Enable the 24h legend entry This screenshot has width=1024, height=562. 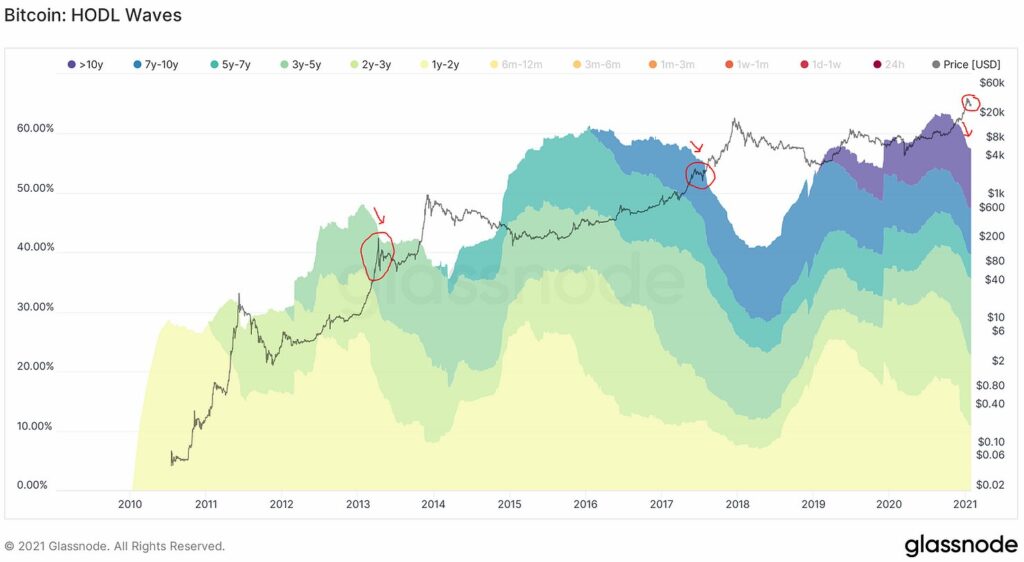[889, 65]
